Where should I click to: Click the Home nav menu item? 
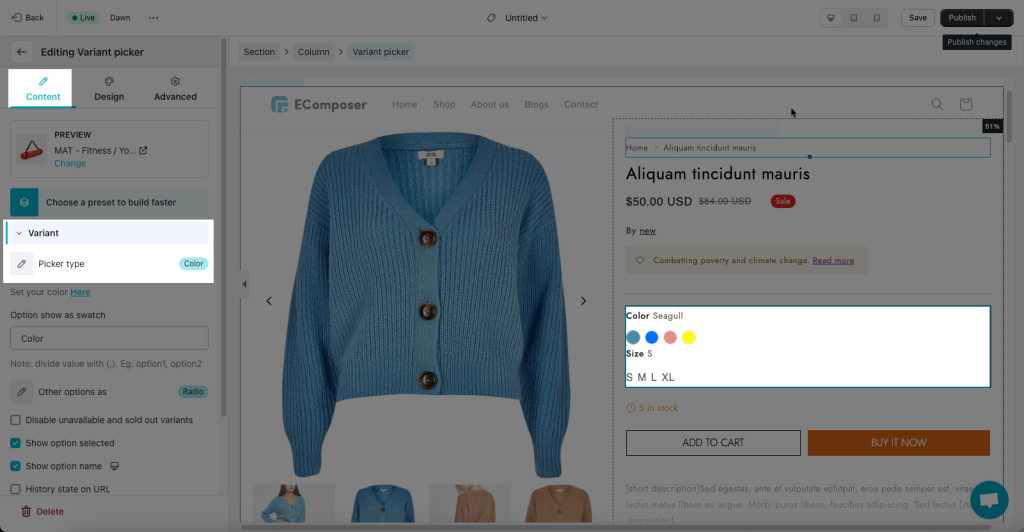click(404, 104)
